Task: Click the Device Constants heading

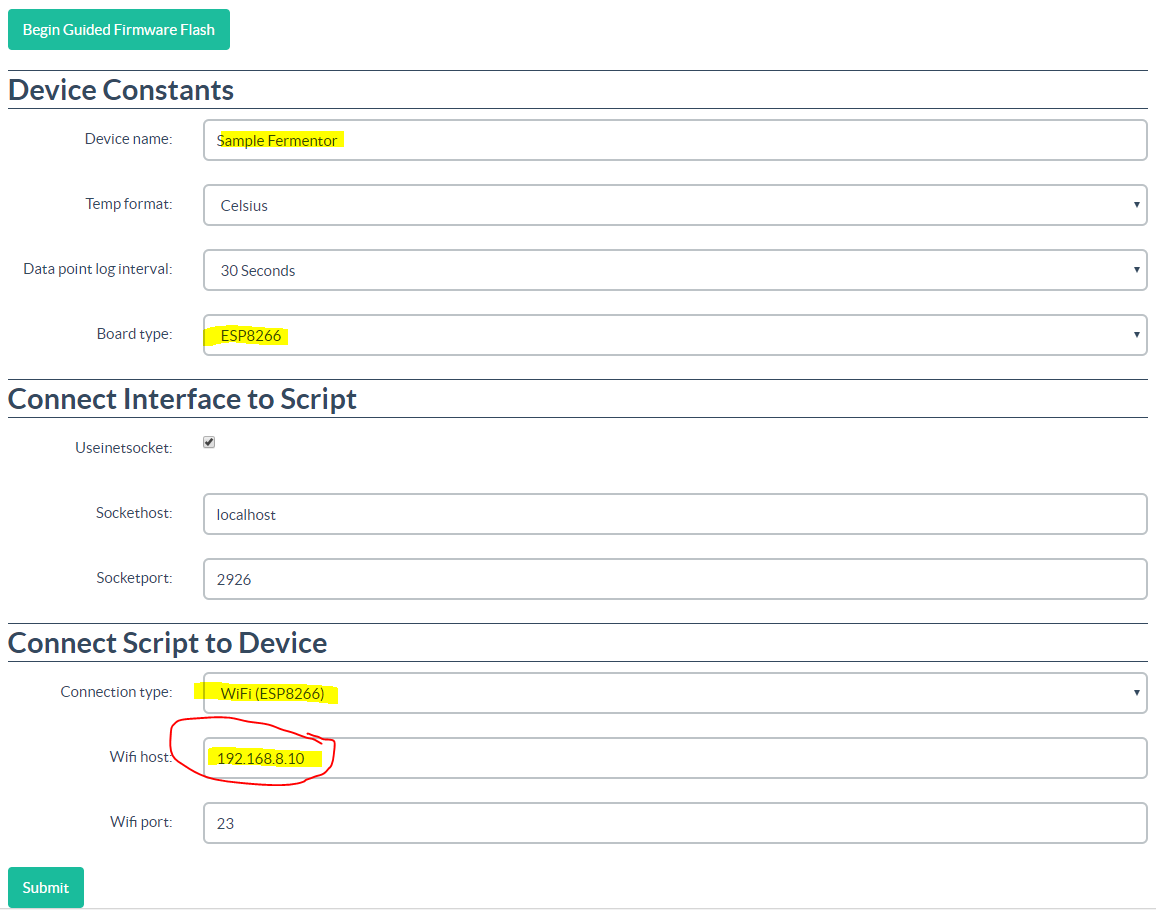Action: [x=121, y=90]
